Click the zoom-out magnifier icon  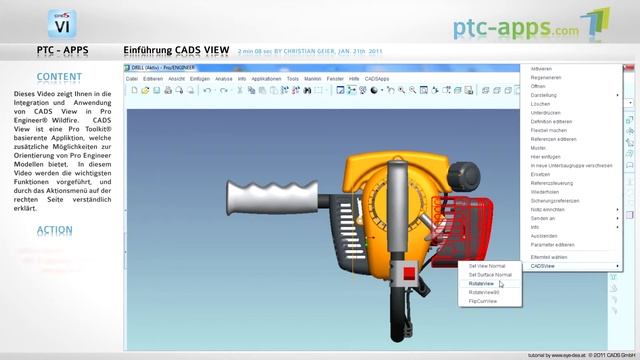413,90
